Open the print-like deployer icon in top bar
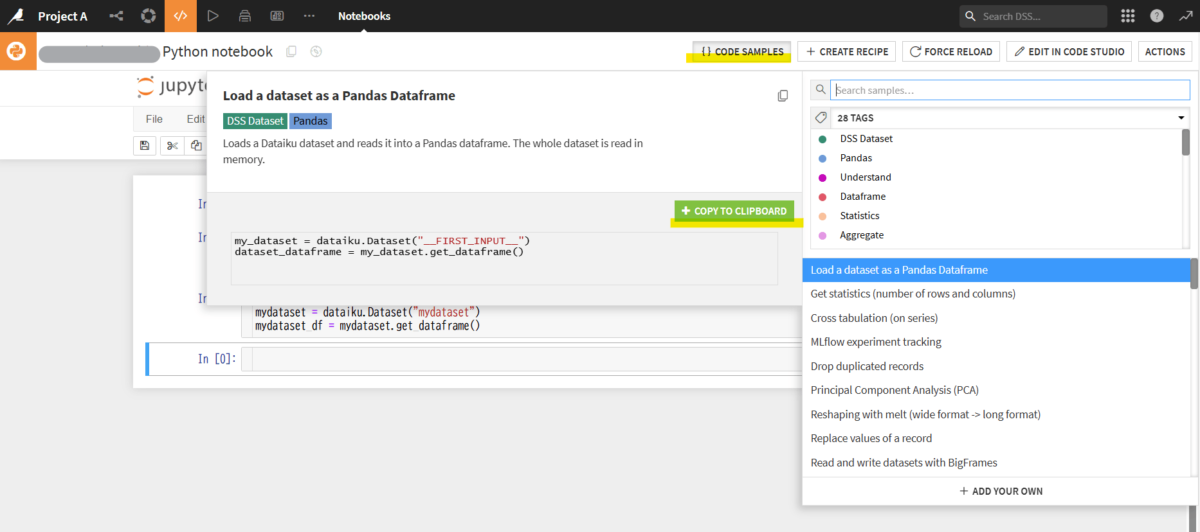This screenshot has width=1200, height=532. pyautogui.click(x=245, y=16)
